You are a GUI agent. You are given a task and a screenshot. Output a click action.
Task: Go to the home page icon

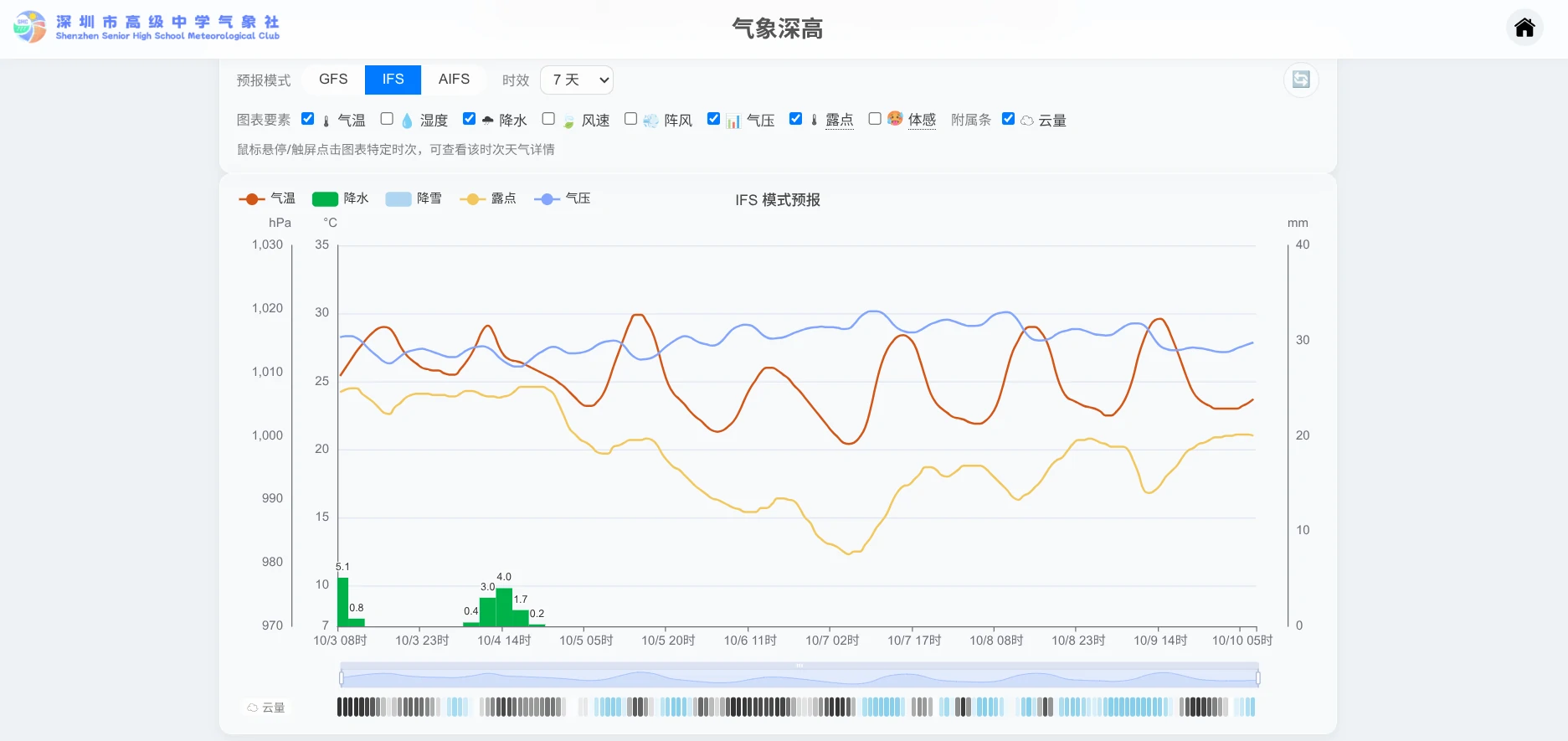[x=1524, y=28]
